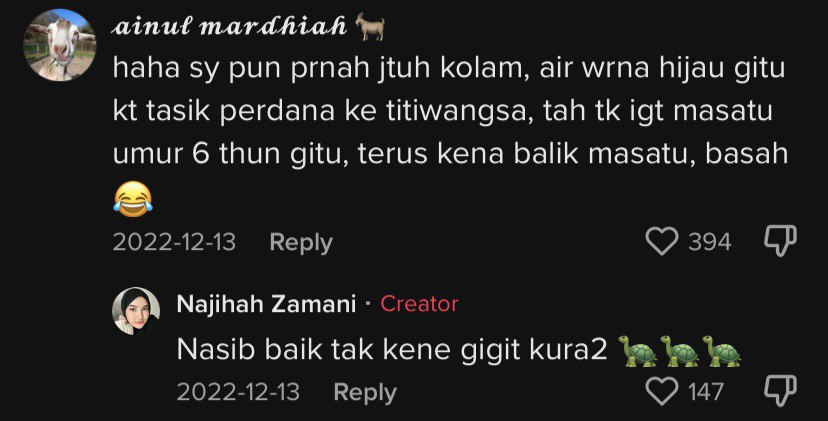Click the 147 likes count
The image size is (828, 421).
[706, 392]
